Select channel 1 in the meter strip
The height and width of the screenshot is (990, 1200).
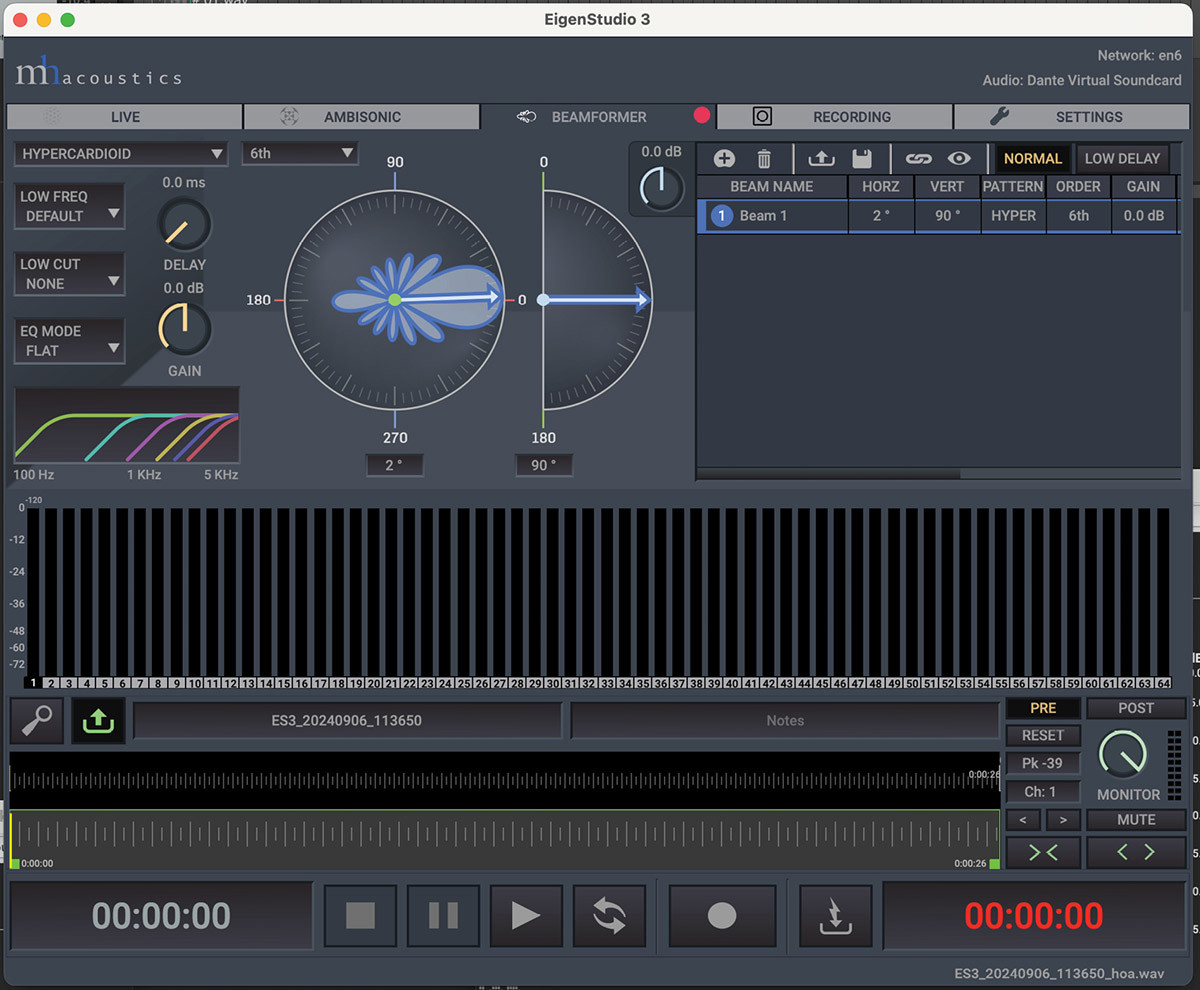[34, 684]
